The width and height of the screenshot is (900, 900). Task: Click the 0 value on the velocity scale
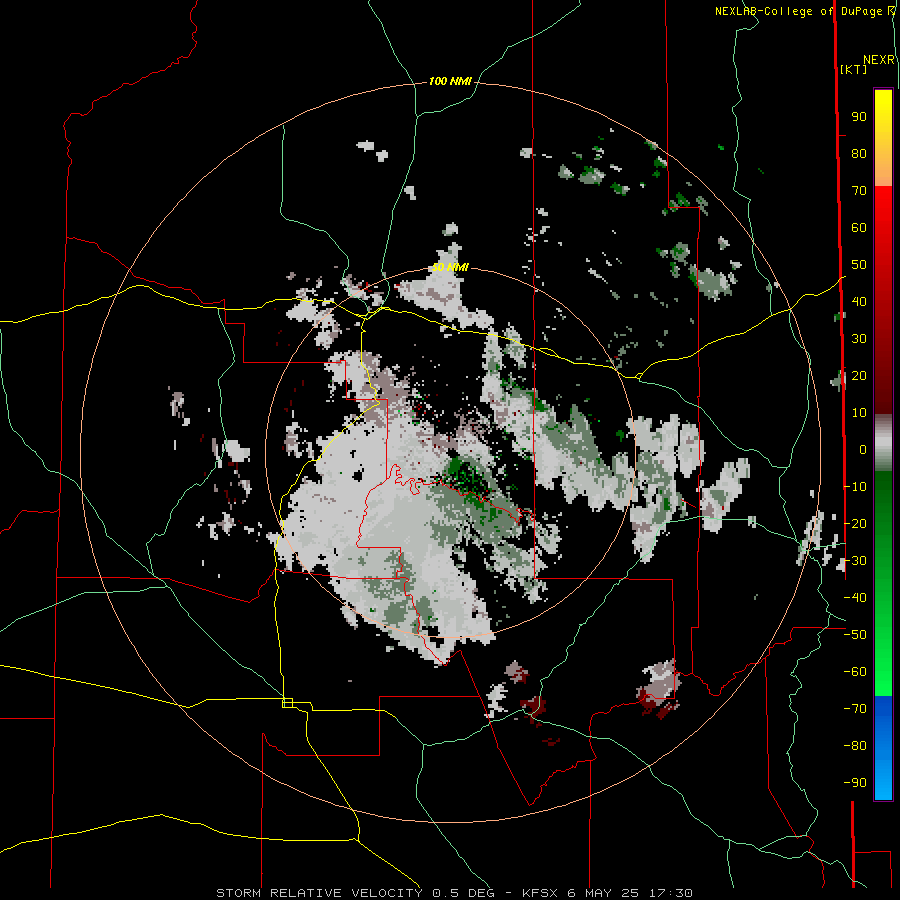click(863, 450)
